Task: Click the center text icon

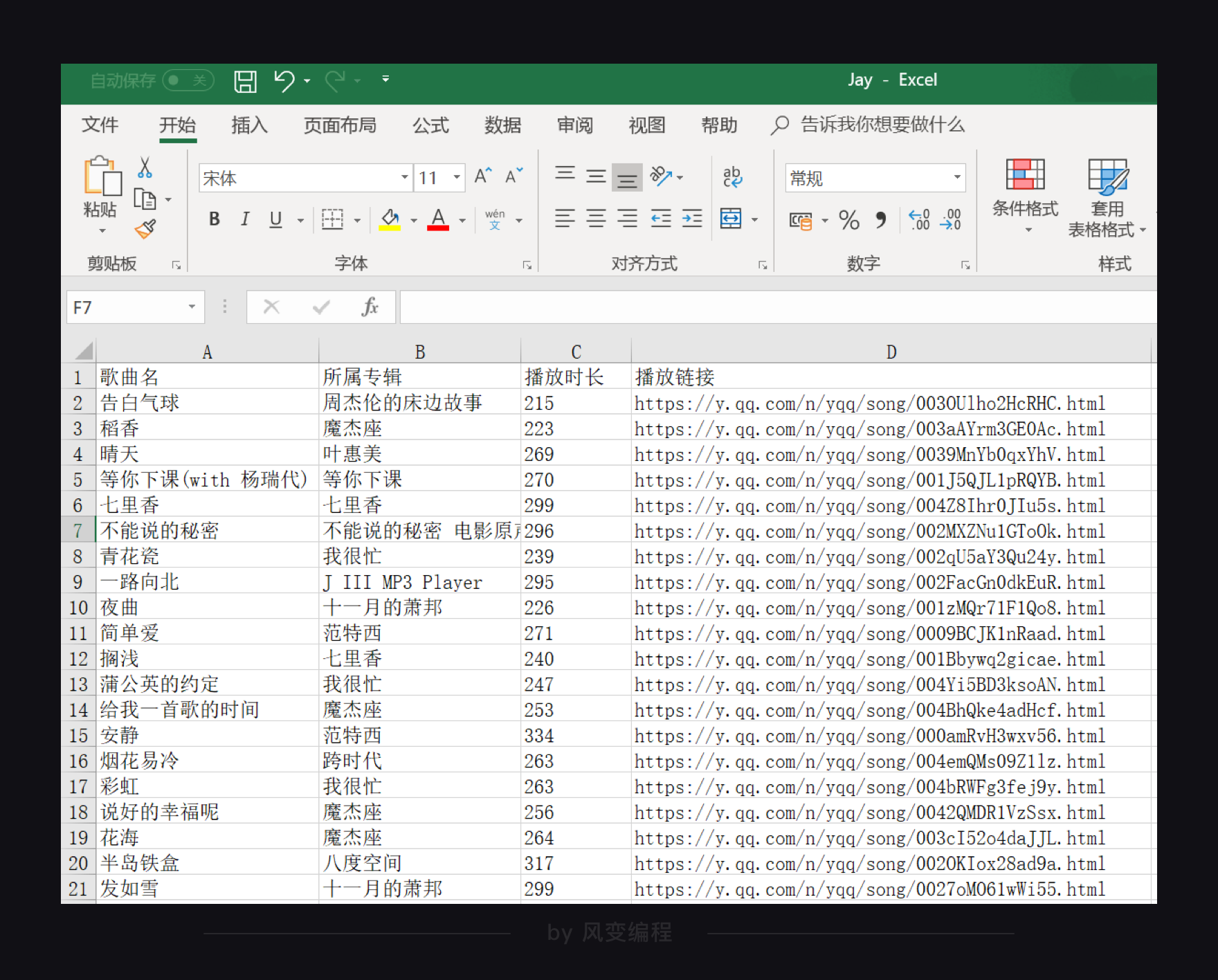Action: click(596, 219)
